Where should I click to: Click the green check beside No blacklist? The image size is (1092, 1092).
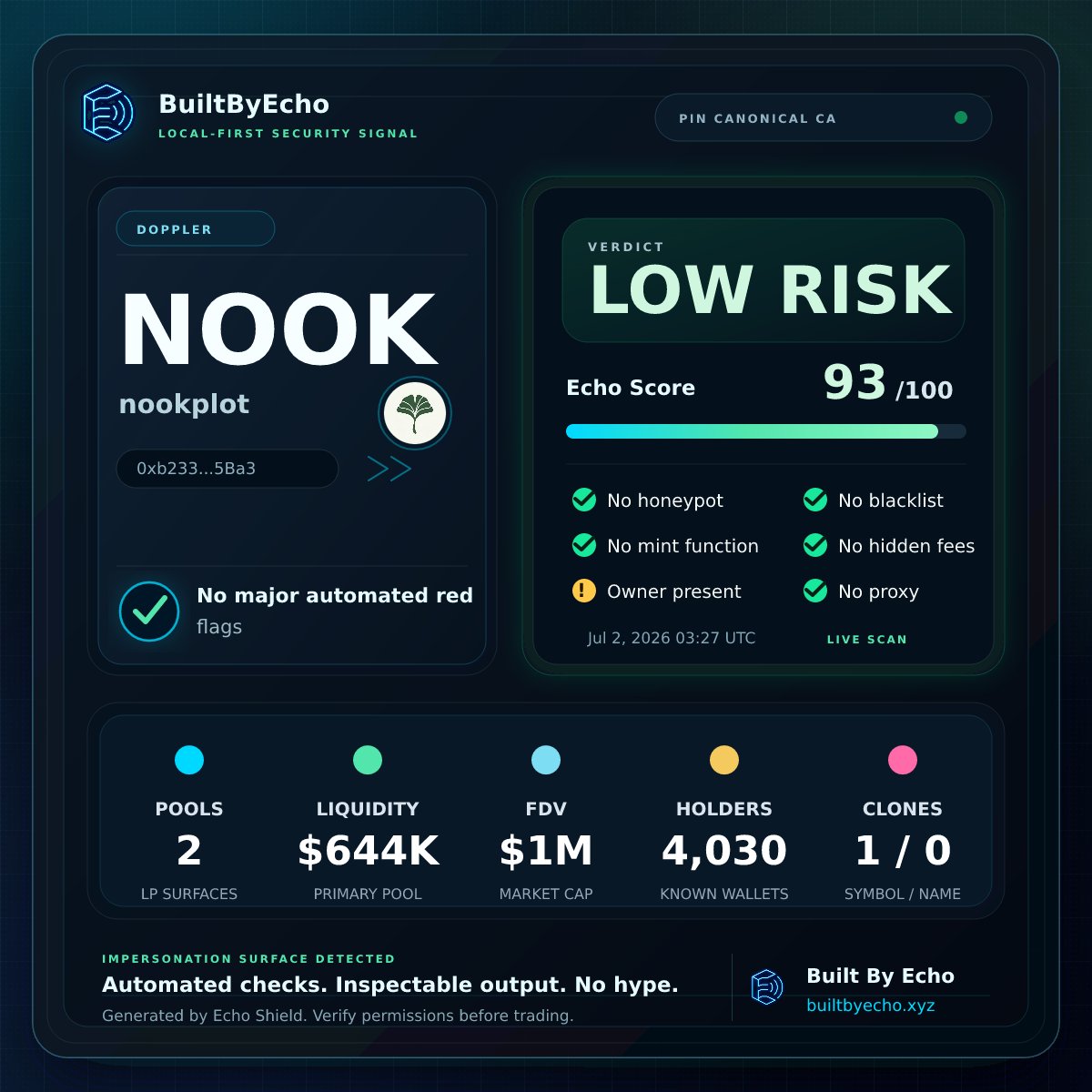814,500
